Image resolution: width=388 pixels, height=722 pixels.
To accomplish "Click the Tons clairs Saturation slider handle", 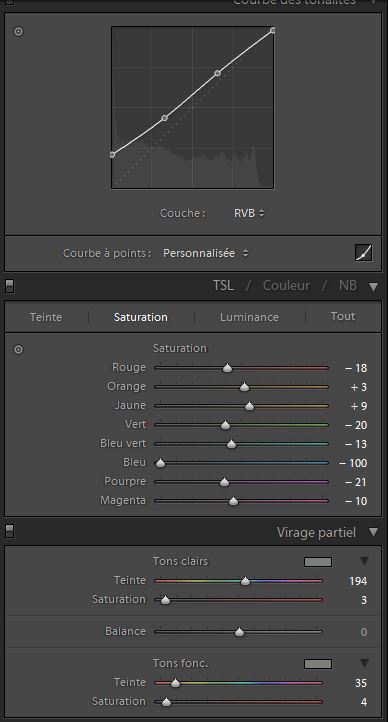I will [x=166, y=600].
